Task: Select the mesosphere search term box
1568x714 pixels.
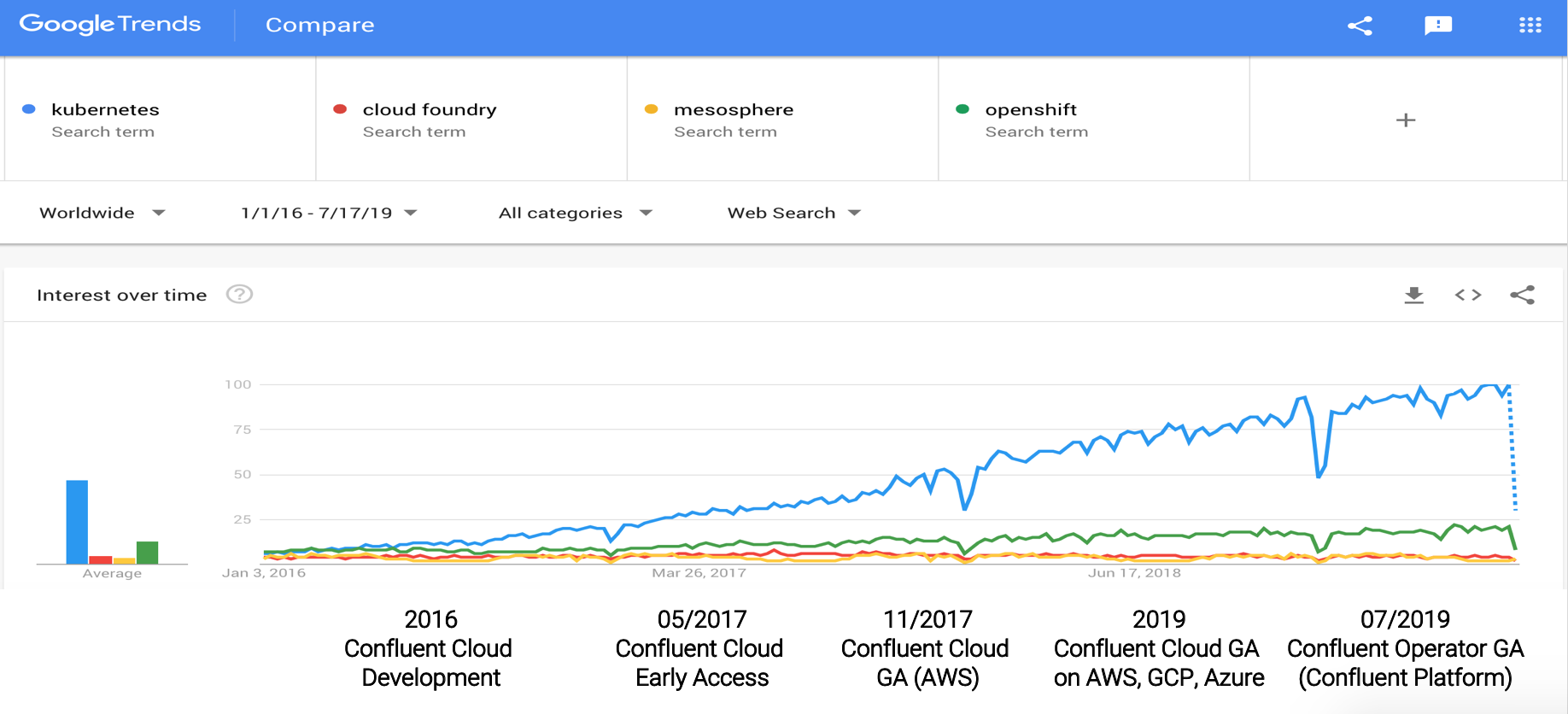Action: [782, 120]
